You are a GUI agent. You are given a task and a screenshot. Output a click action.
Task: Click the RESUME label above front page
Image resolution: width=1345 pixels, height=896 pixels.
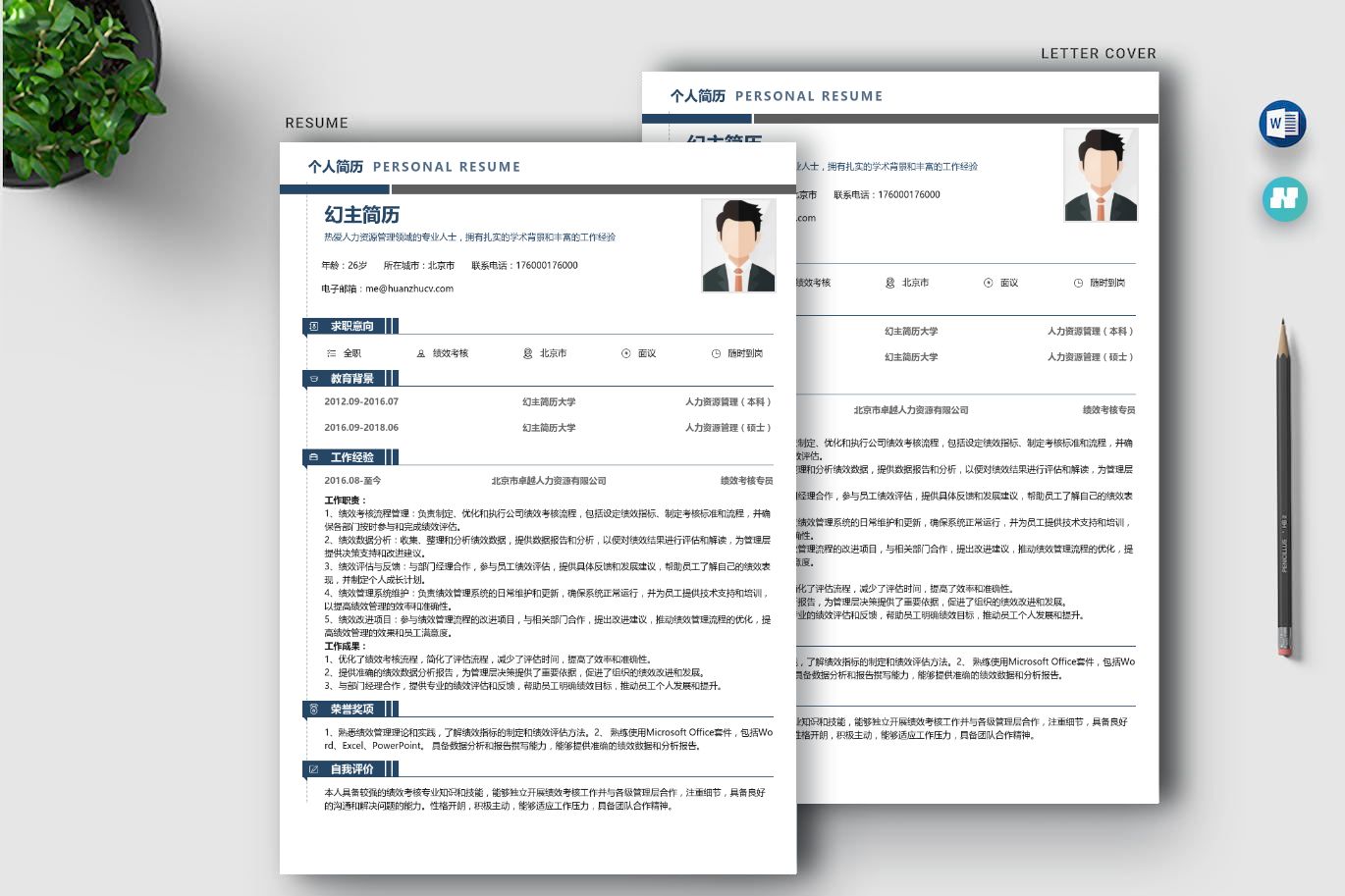tap(316, 123)
